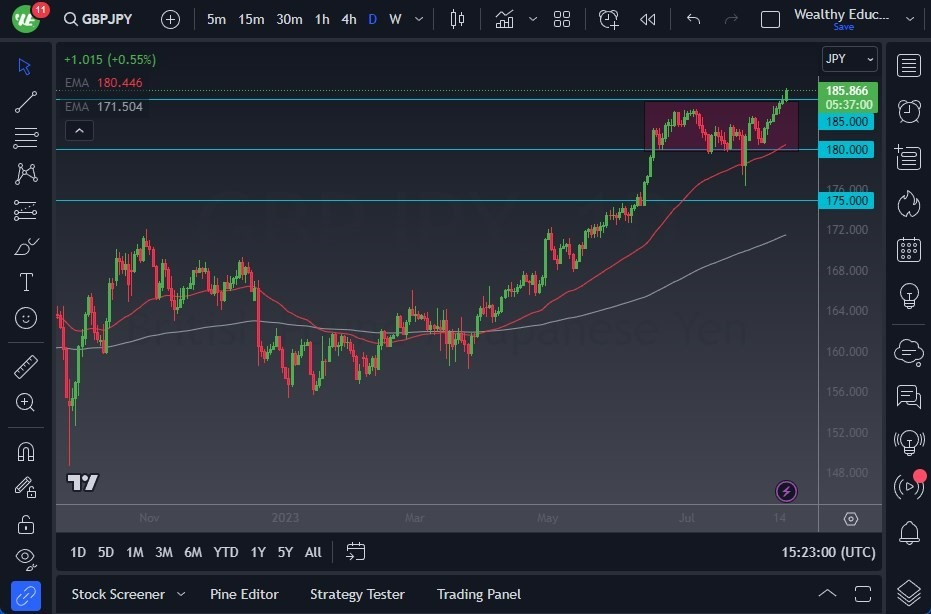Select the trend line drawing tool
The image size is (931, 614).
[x=25, y=101]
